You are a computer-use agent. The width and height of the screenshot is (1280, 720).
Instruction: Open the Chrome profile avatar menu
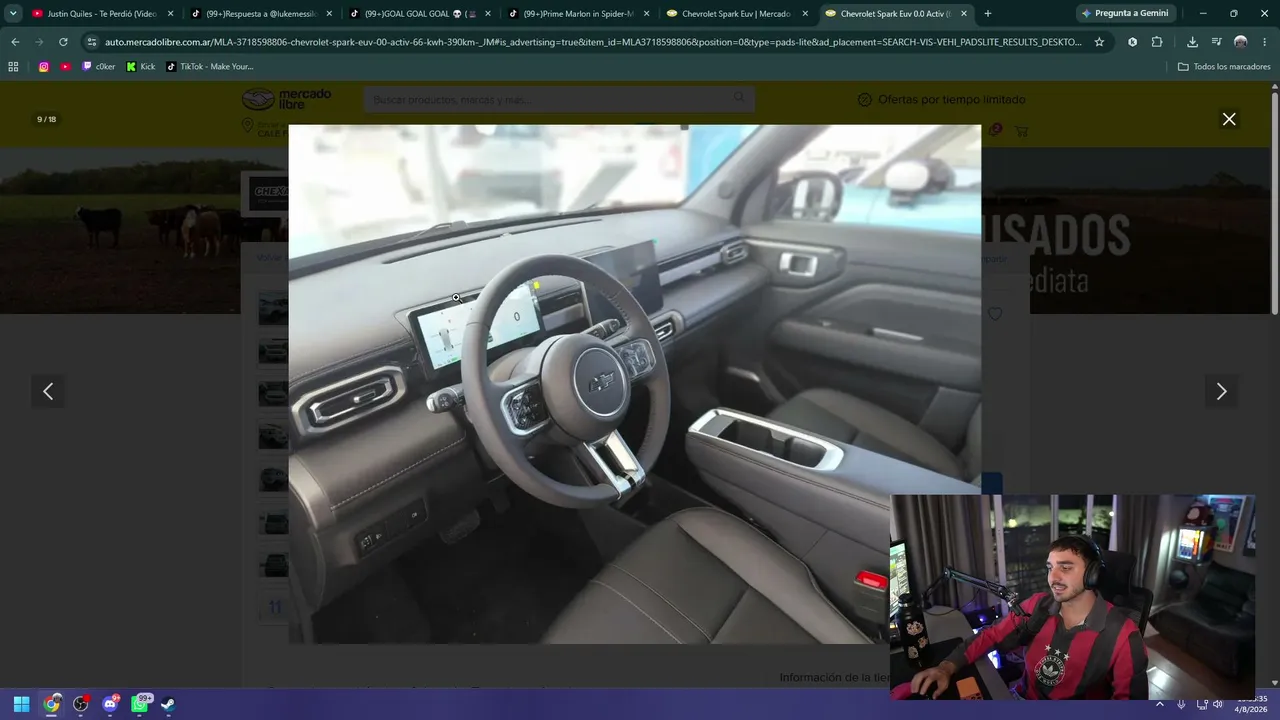1240,42
